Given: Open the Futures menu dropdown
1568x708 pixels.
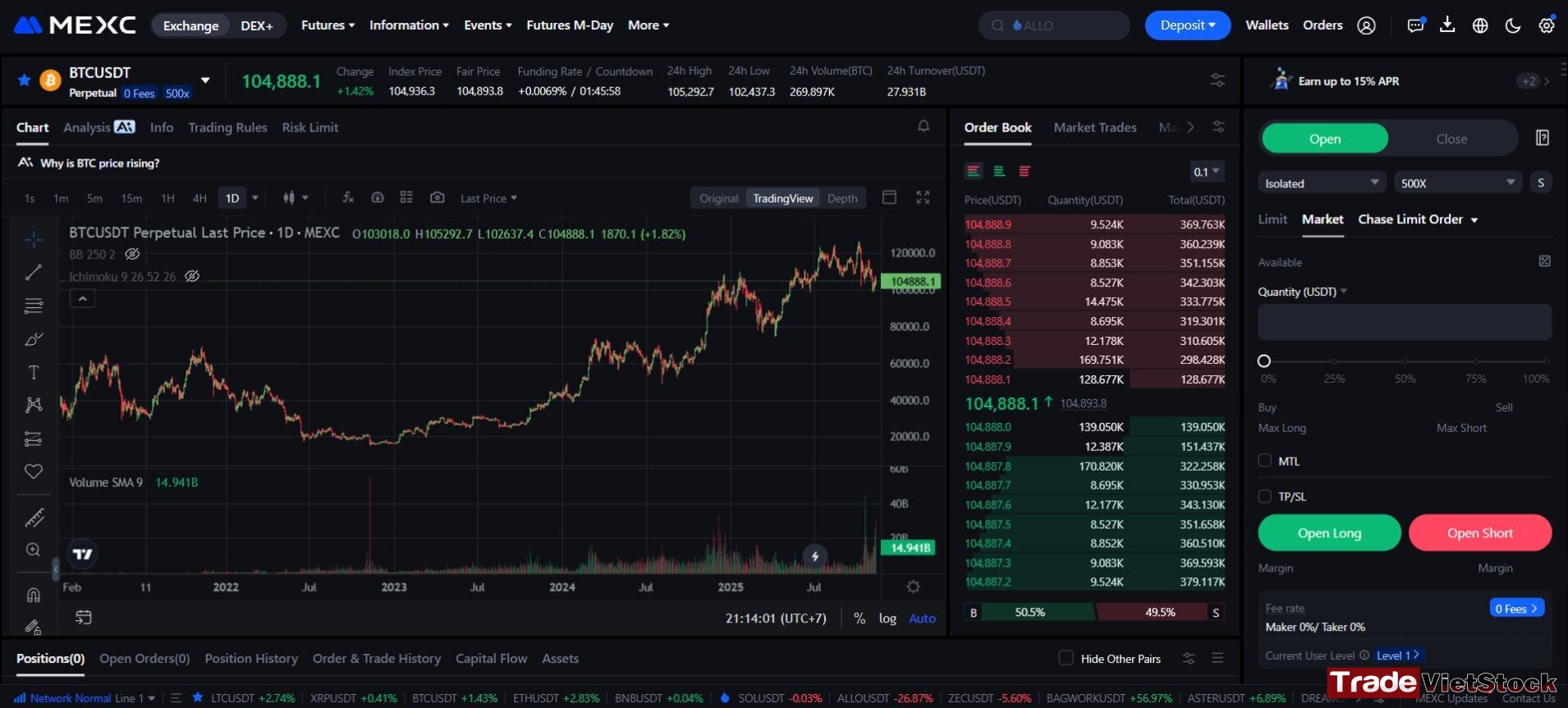Looking at the screenshot, I should (328, 25).
